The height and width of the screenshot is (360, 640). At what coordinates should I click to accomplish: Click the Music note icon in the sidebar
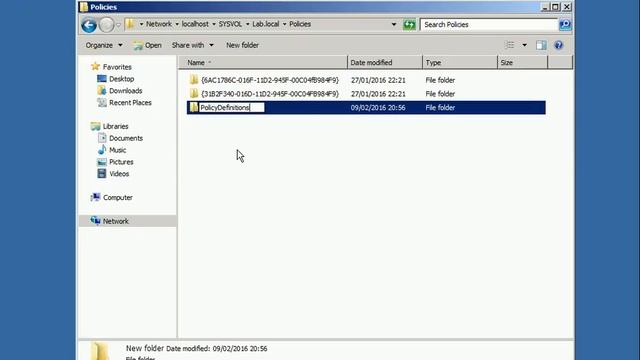point(102,150)
